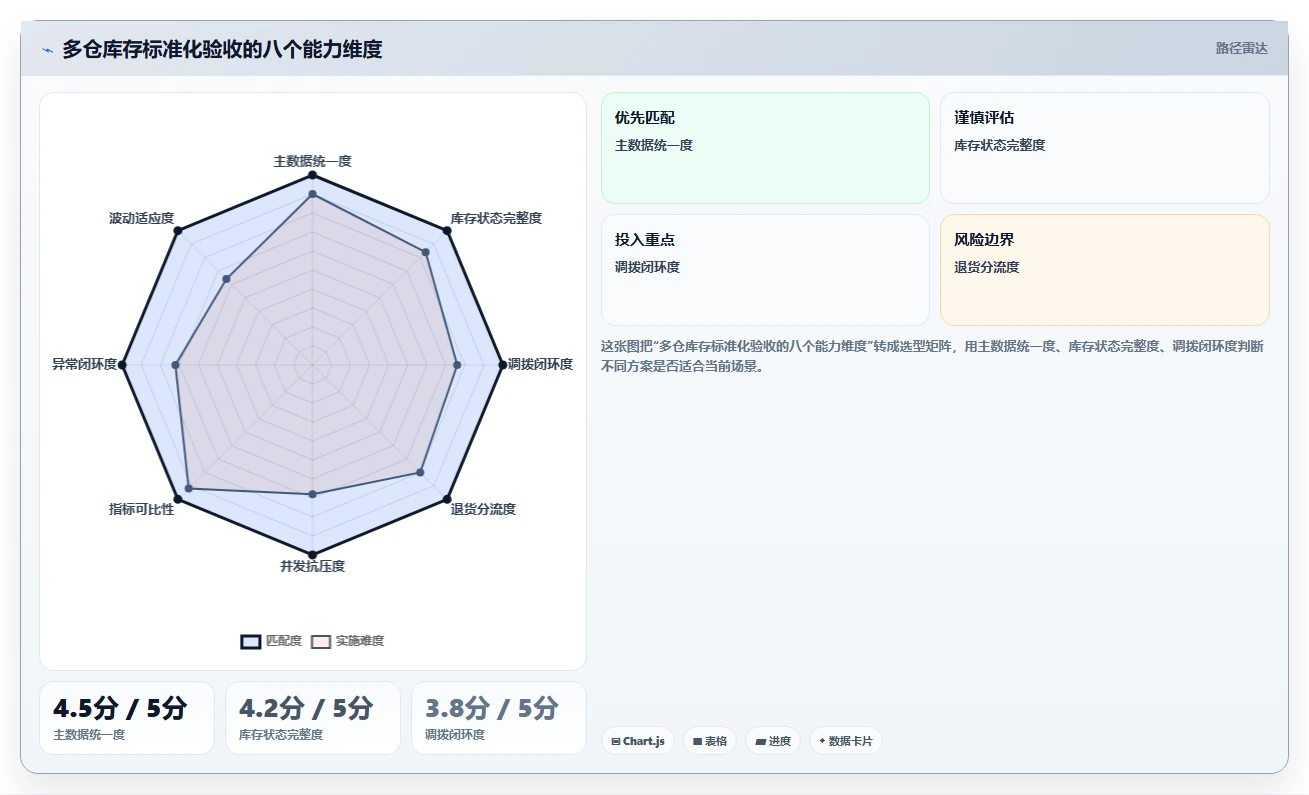Click the 3.8分 / 5分 score card
The height and width of the screenshot is (795, 1309).
pyautogui.click(x=499, y=718)
